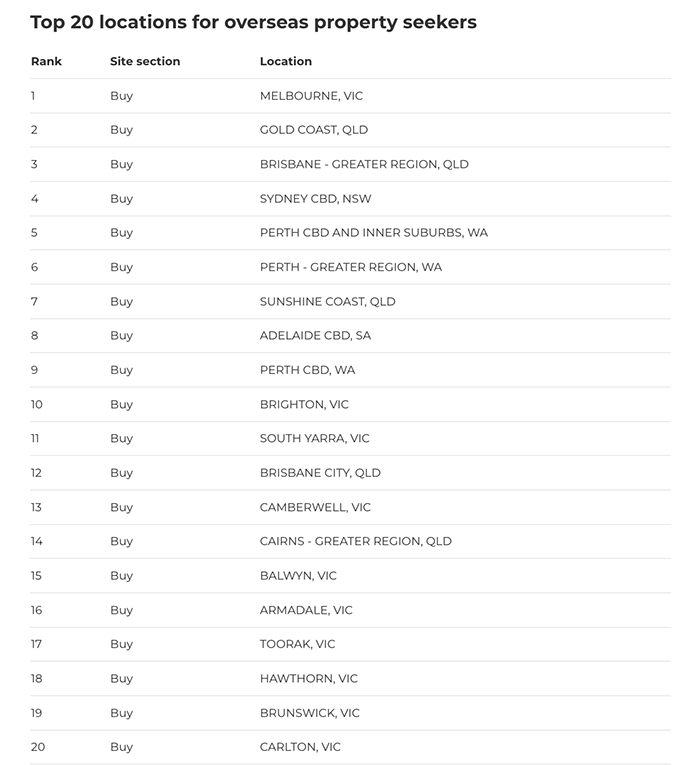Click the SUNSHINE COAST, QLD entry
Viewport: 700px width, 765px height.
[x=327, y=302]
